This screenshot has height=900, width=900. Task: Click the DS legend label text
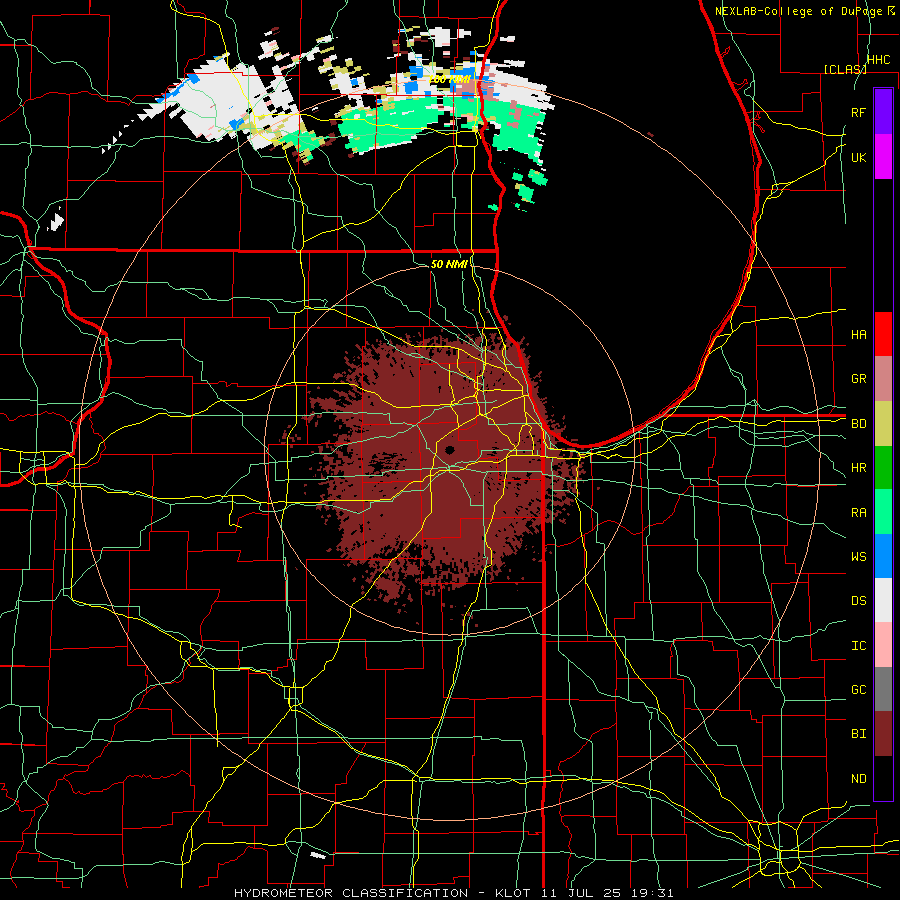[858, 600]
